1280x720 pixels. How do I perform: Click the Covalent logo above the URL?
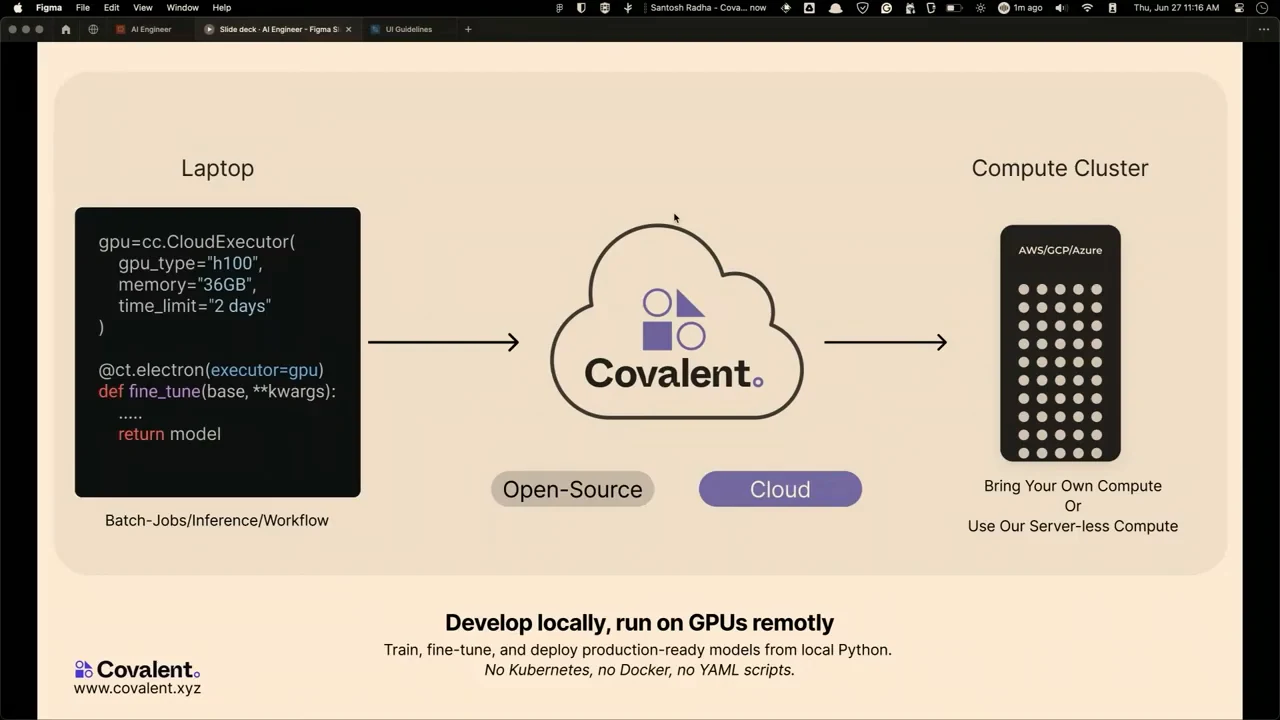point(137,669)
